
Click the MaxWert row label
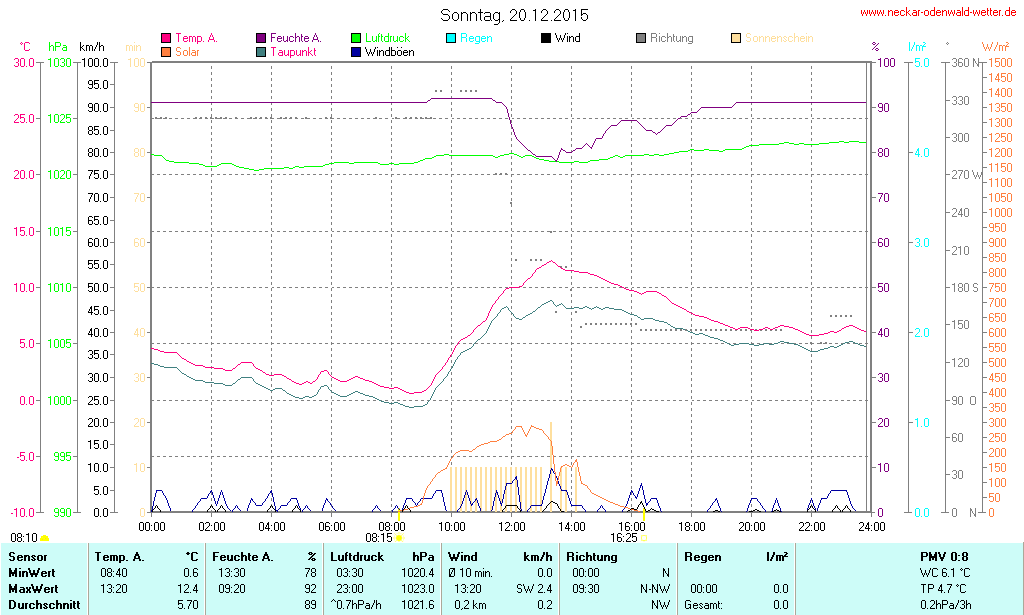click(32, 588)
